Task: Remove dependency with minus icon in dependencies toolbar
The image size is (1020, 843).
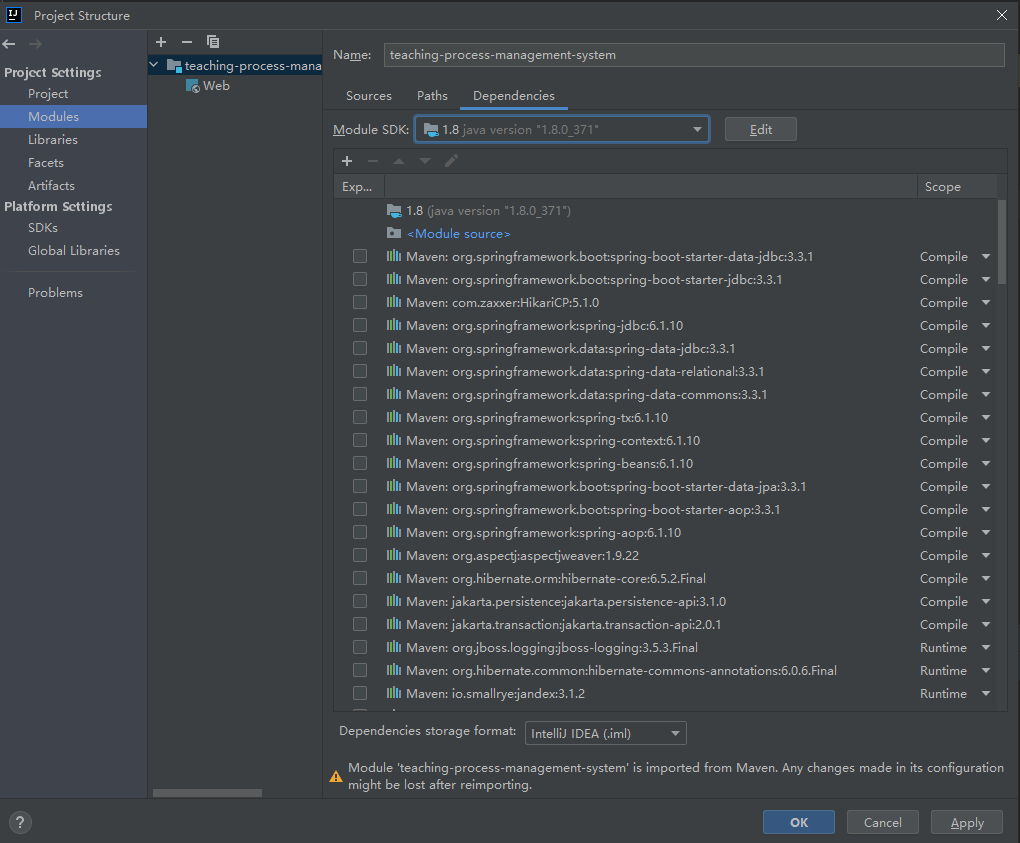Action: [x=373, y=161]
